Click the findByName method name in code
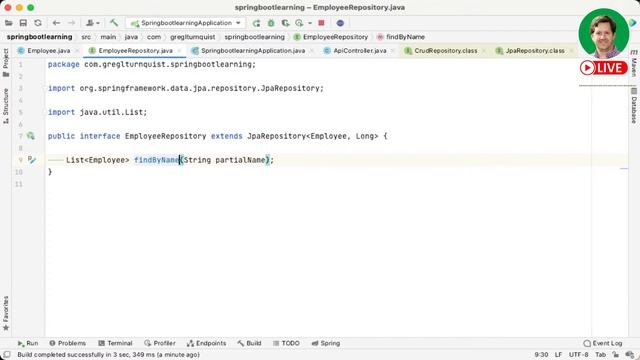 157,160
